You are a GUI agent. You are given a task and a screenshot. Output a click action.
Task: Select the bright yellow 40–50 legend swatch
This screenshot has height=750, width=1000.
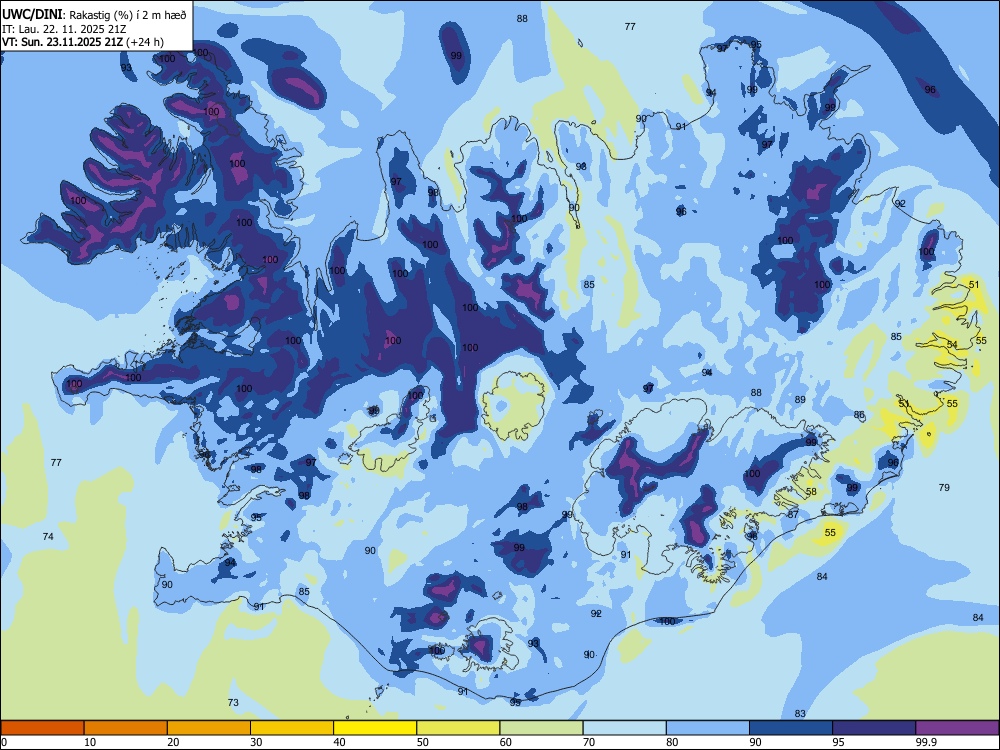(x=375, y=728)
